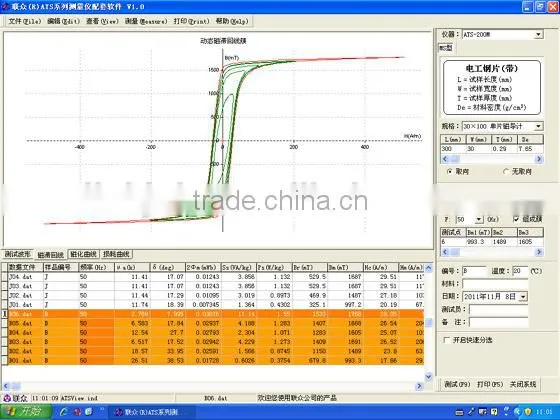Viewport: 560px width, 420px height.
Task: Toggle the checkbox next to the Hz frequency
Action: (x=516, y=219)
